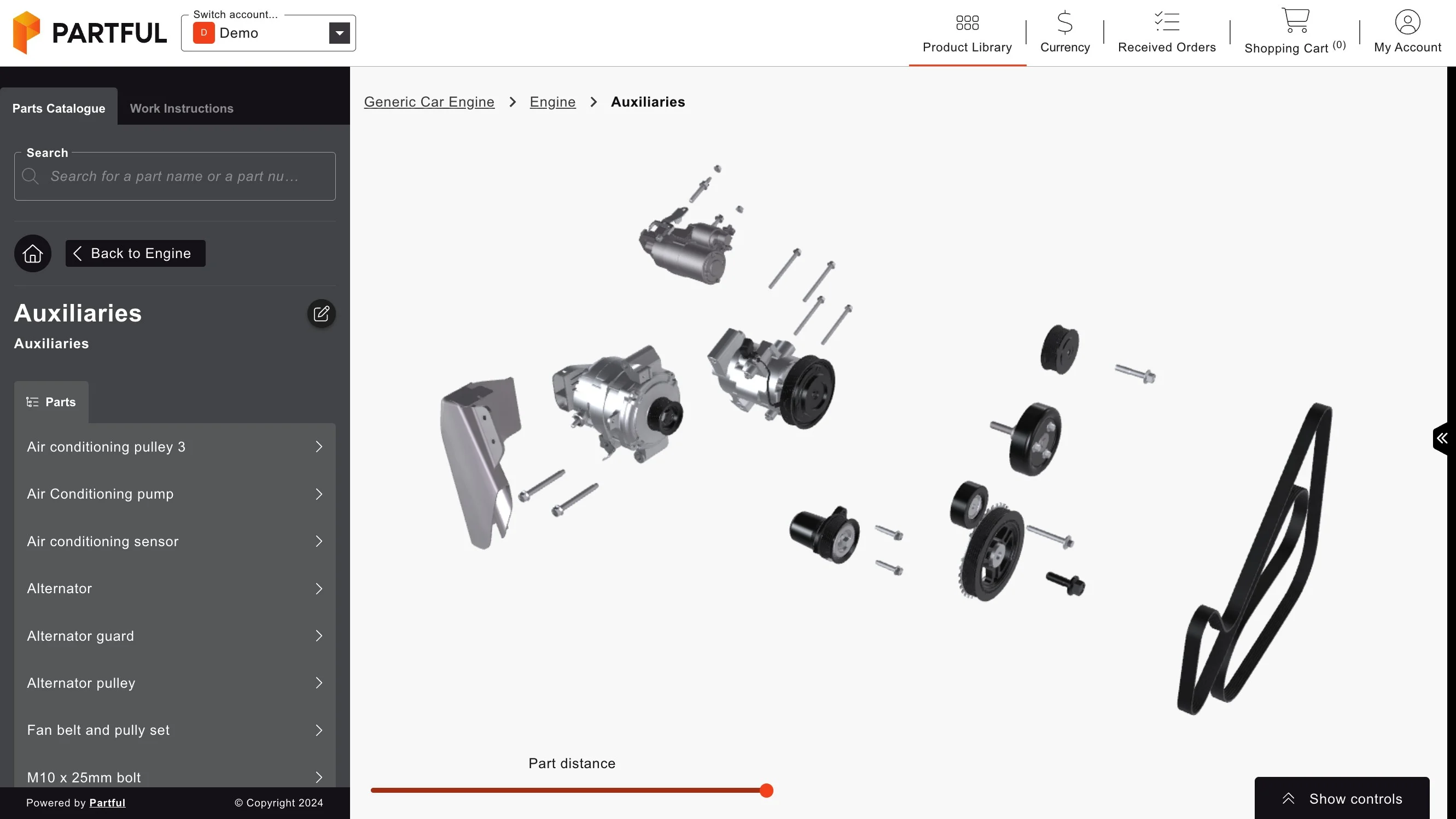Open the Engine breadcrumb link
This screenshot has height=819, width=1456.
tap(552, 102)
